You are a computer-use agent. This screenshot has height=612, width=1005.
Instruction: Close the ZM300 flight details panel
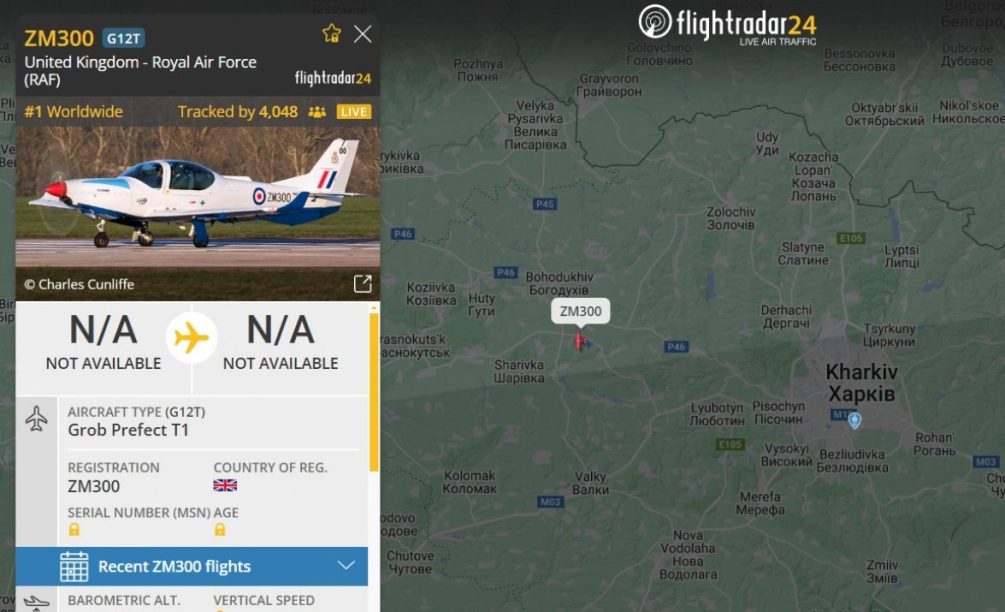point(363,34)
